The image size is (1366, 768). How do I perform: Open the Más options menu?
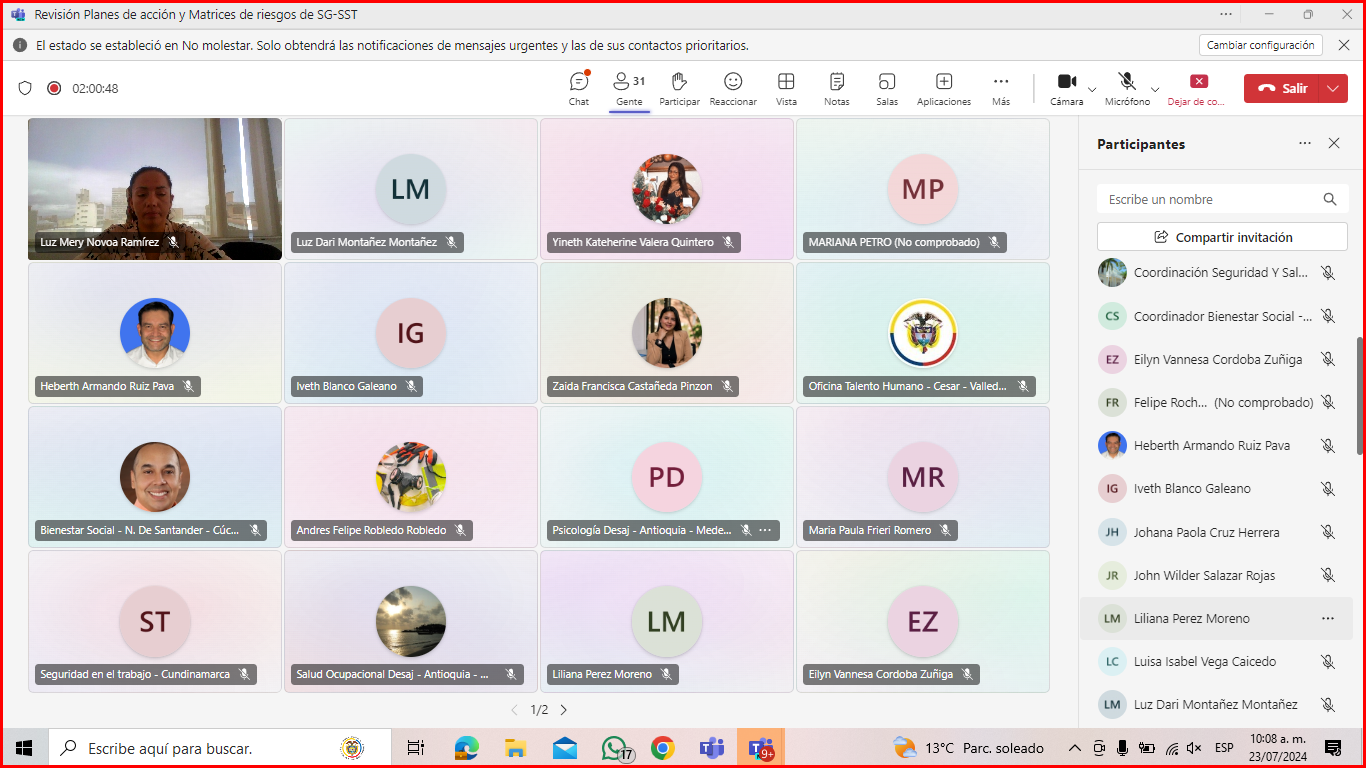pos(1001,88)
